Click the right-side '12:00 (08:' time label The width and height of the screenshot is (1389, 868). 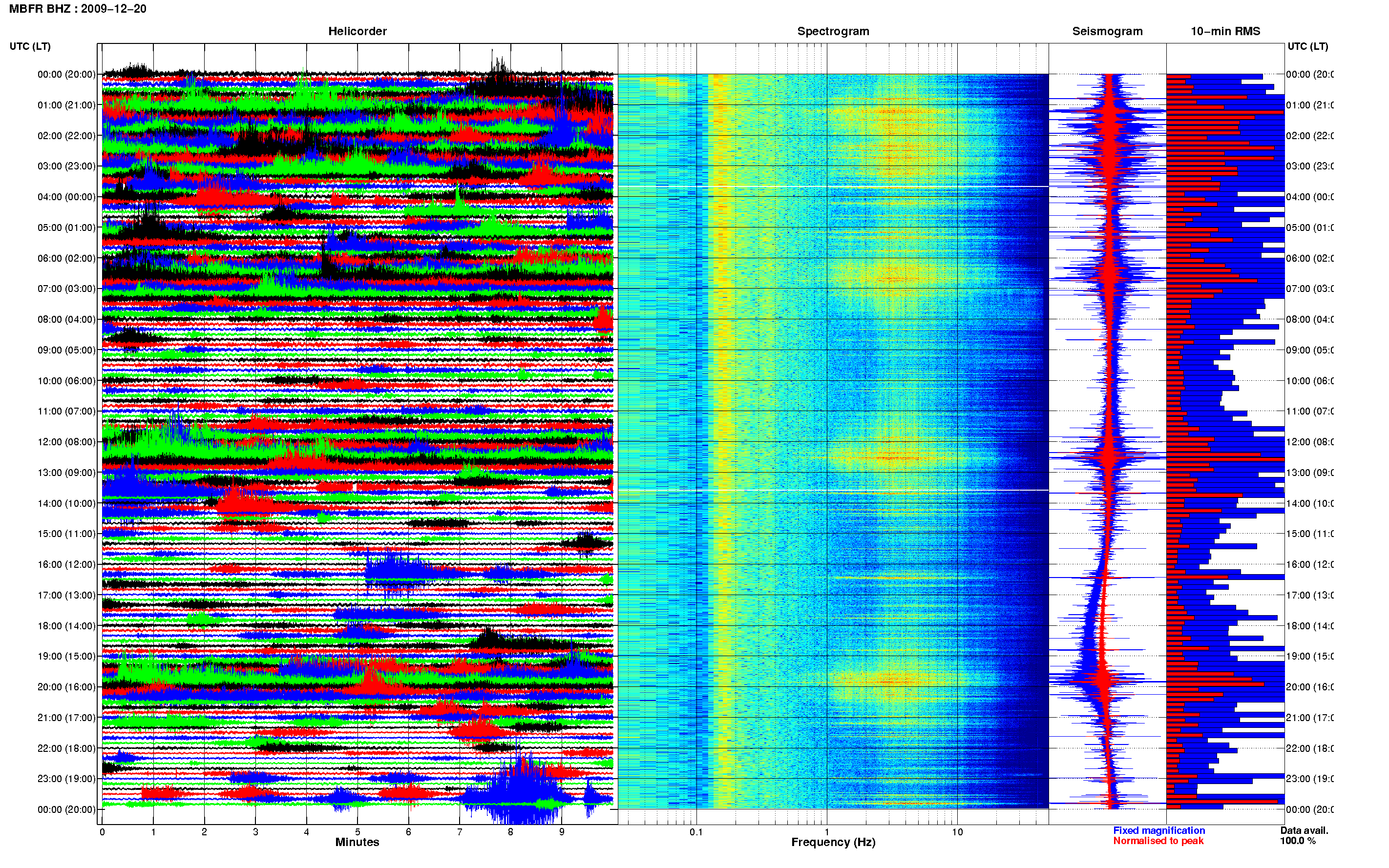[x=1310, y=442]
